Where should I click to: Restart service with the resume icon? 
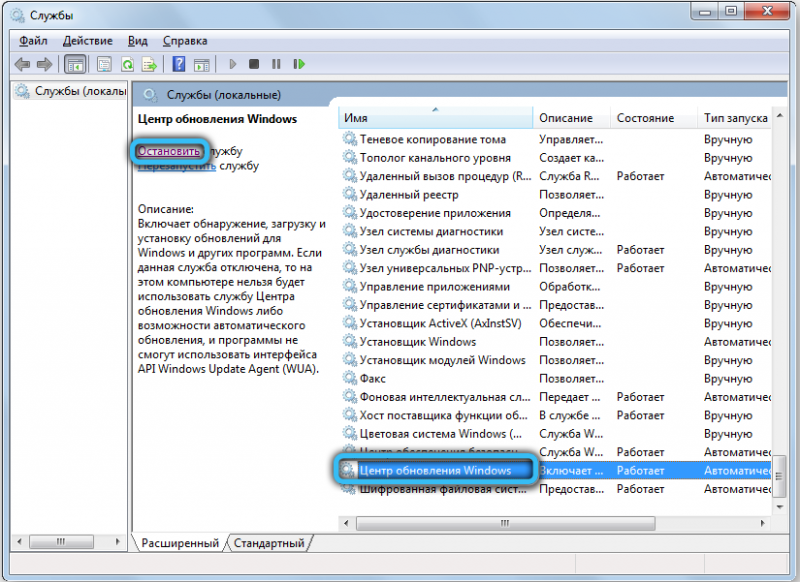(x=299, y=64)
